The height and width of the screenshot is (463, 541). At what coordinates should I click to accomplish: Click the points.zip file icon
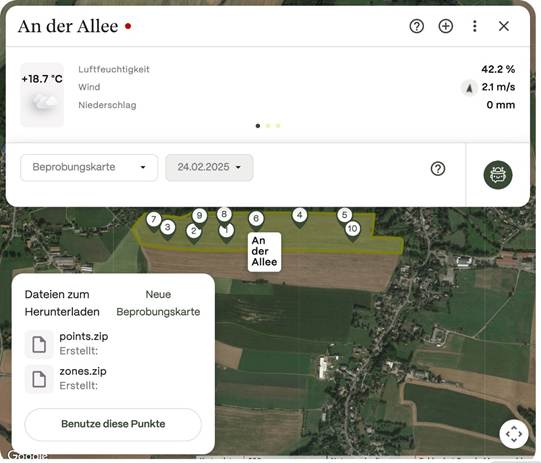pos(39,344)
